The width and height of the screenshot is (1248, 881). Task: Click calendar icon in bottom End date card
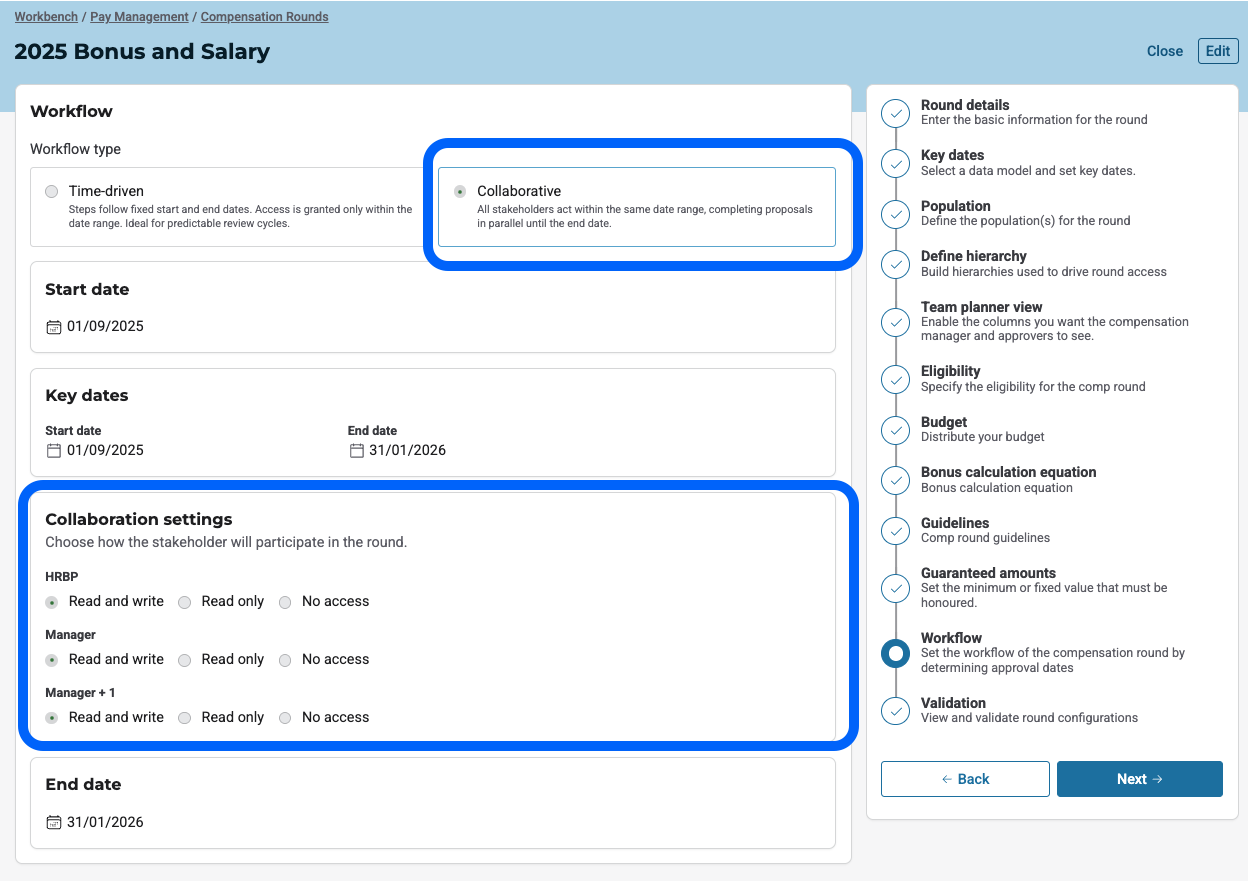pos(54,823)
